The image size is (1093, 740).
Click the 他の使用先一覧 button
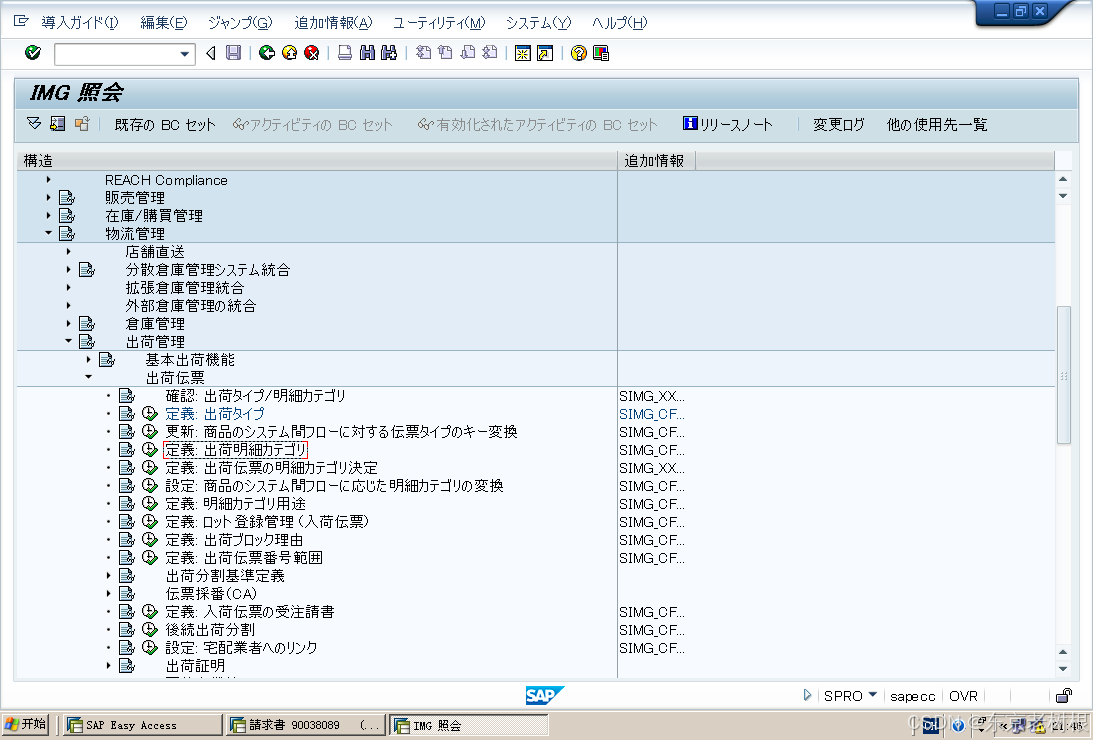click(x=937, y=125)
